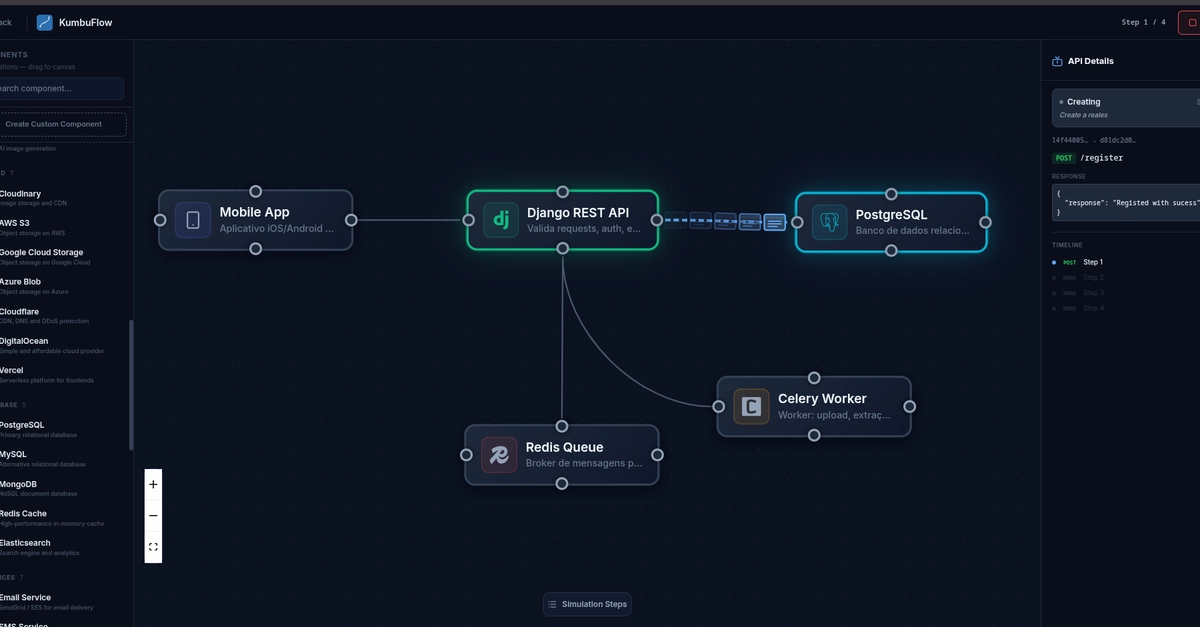Choose the DigitalOcean component
Viewport: 1200px width, 627px height.
point(64,345)
